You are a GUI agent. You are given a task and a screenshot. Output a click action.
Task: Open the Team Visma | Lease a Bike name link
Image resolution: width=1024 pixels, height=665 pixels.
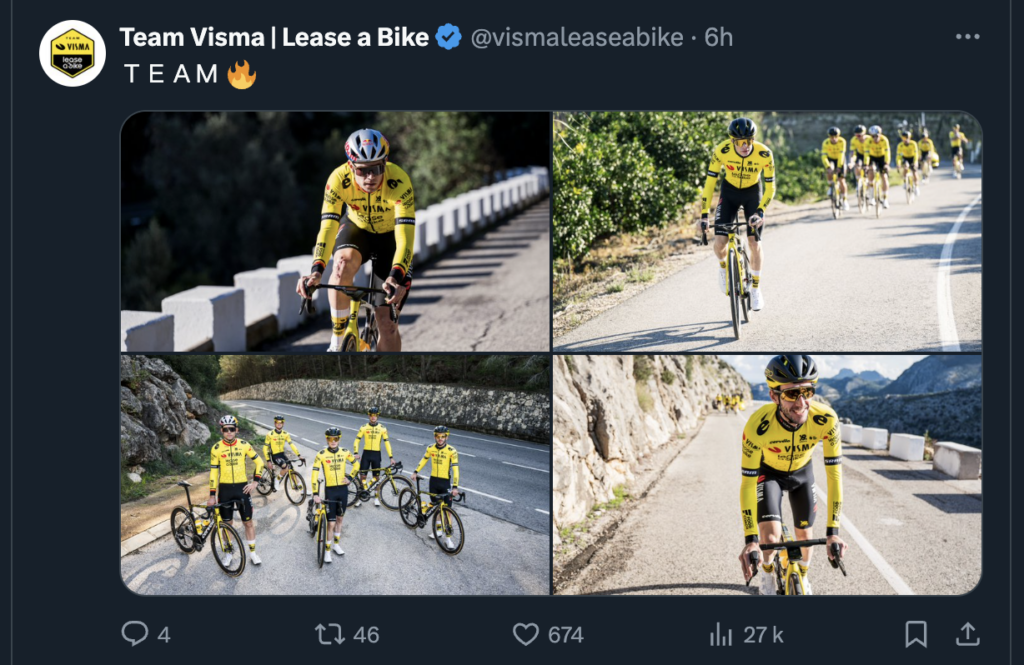273,38
